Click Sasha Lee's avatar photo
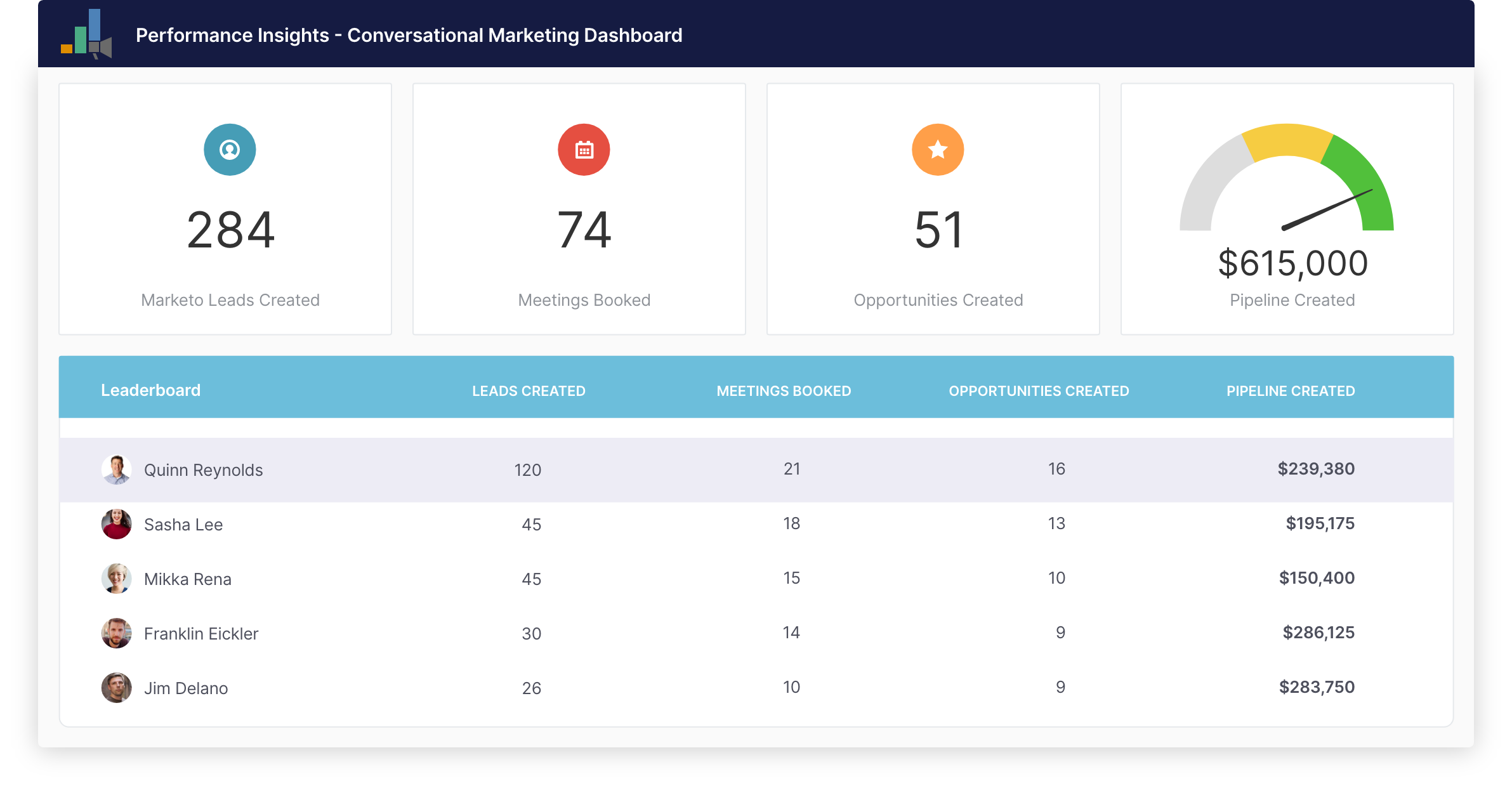1512x788 pixels. click(x=117, y=524)
